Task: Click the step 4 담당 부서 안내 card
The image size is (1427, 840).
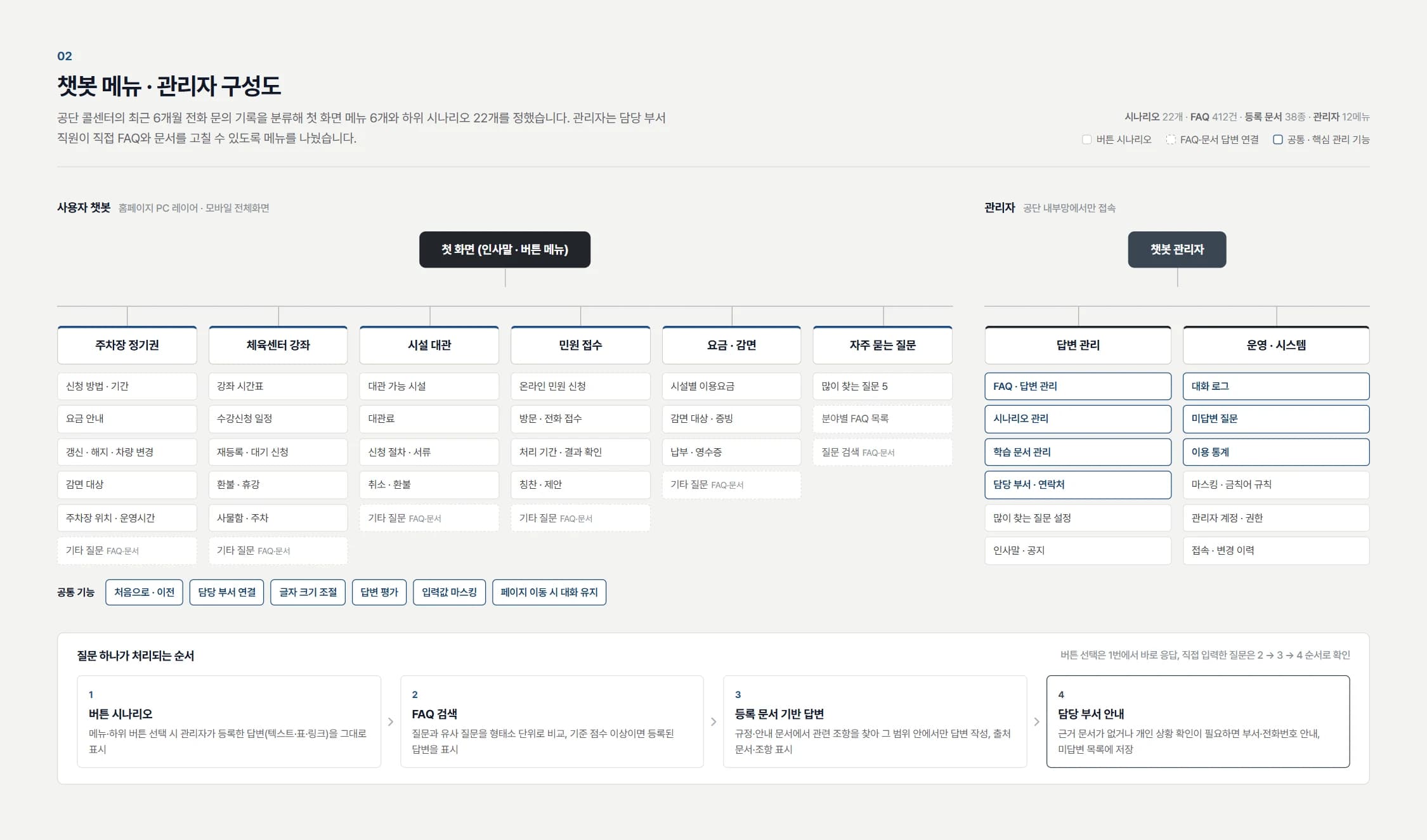Action: 1198,721
